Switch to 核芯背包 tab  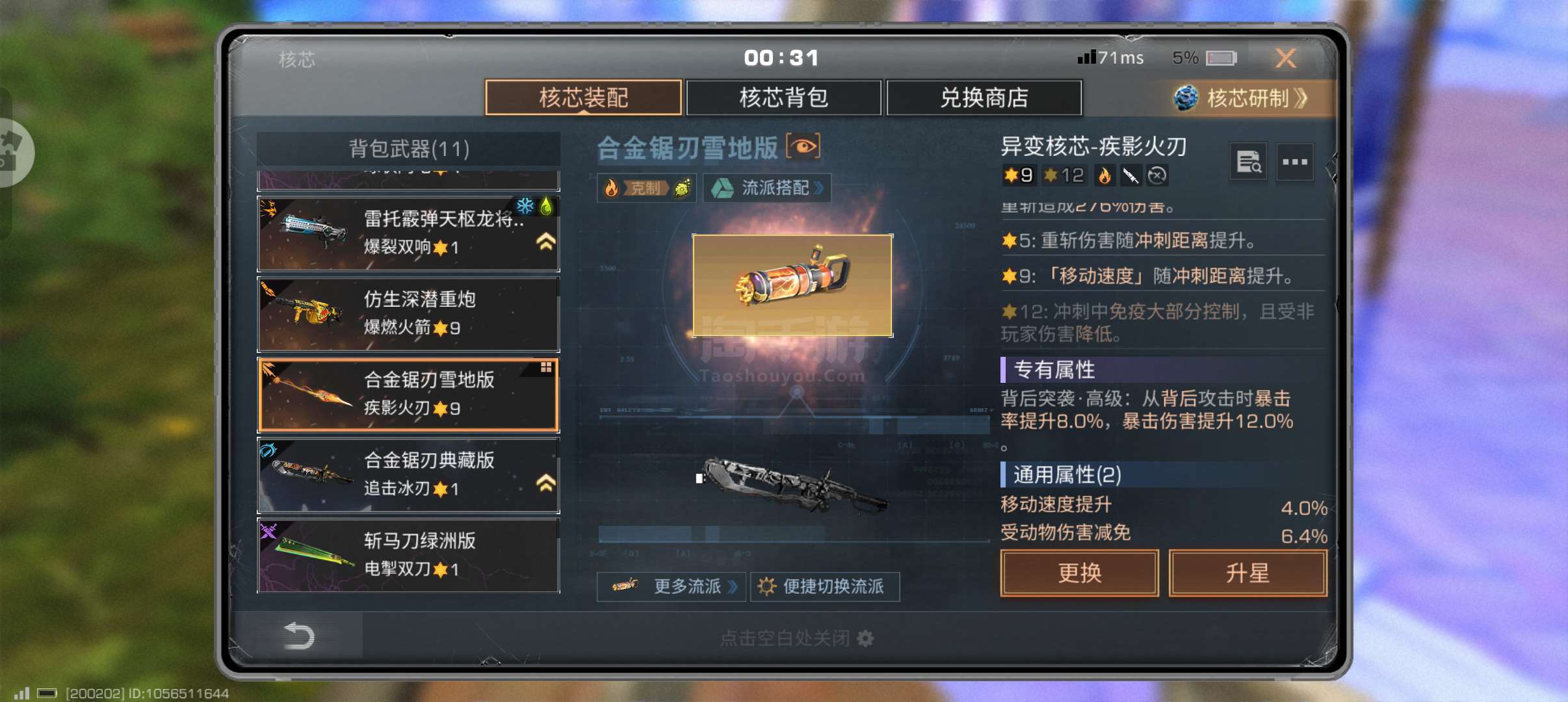pyautogui.click(x=783, y=97)
